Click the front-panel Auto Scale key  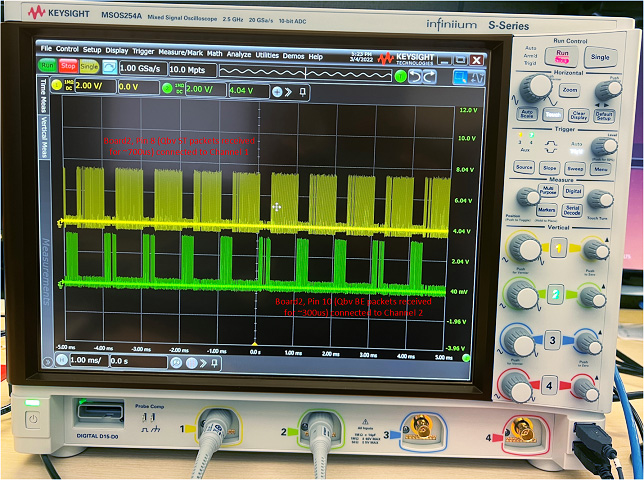coord(527,113)
